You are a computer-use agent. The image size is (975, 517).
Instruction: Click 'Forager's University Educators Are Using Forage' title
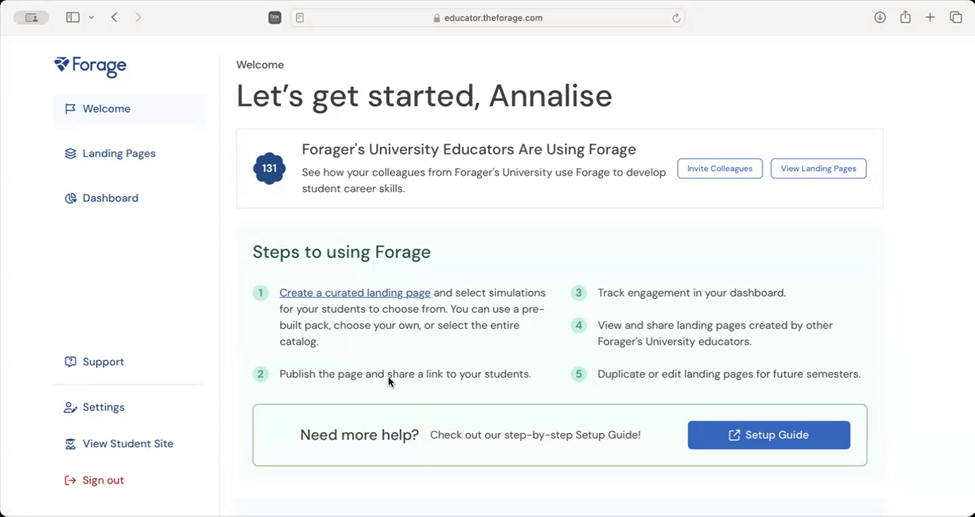click(469, 150)
